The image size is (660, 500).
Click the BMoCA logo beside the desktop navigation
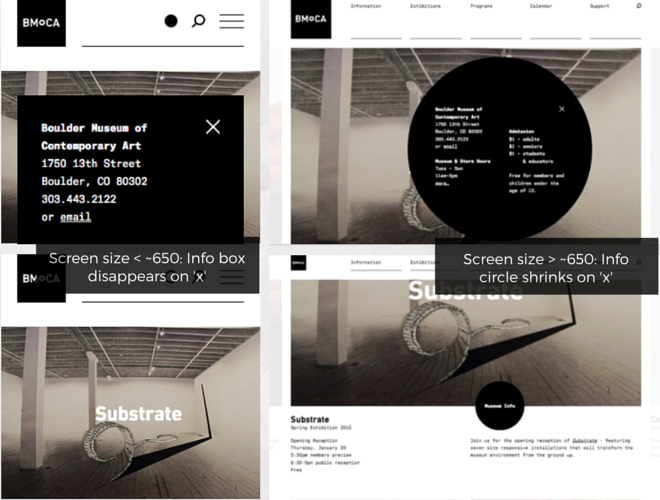311,19
